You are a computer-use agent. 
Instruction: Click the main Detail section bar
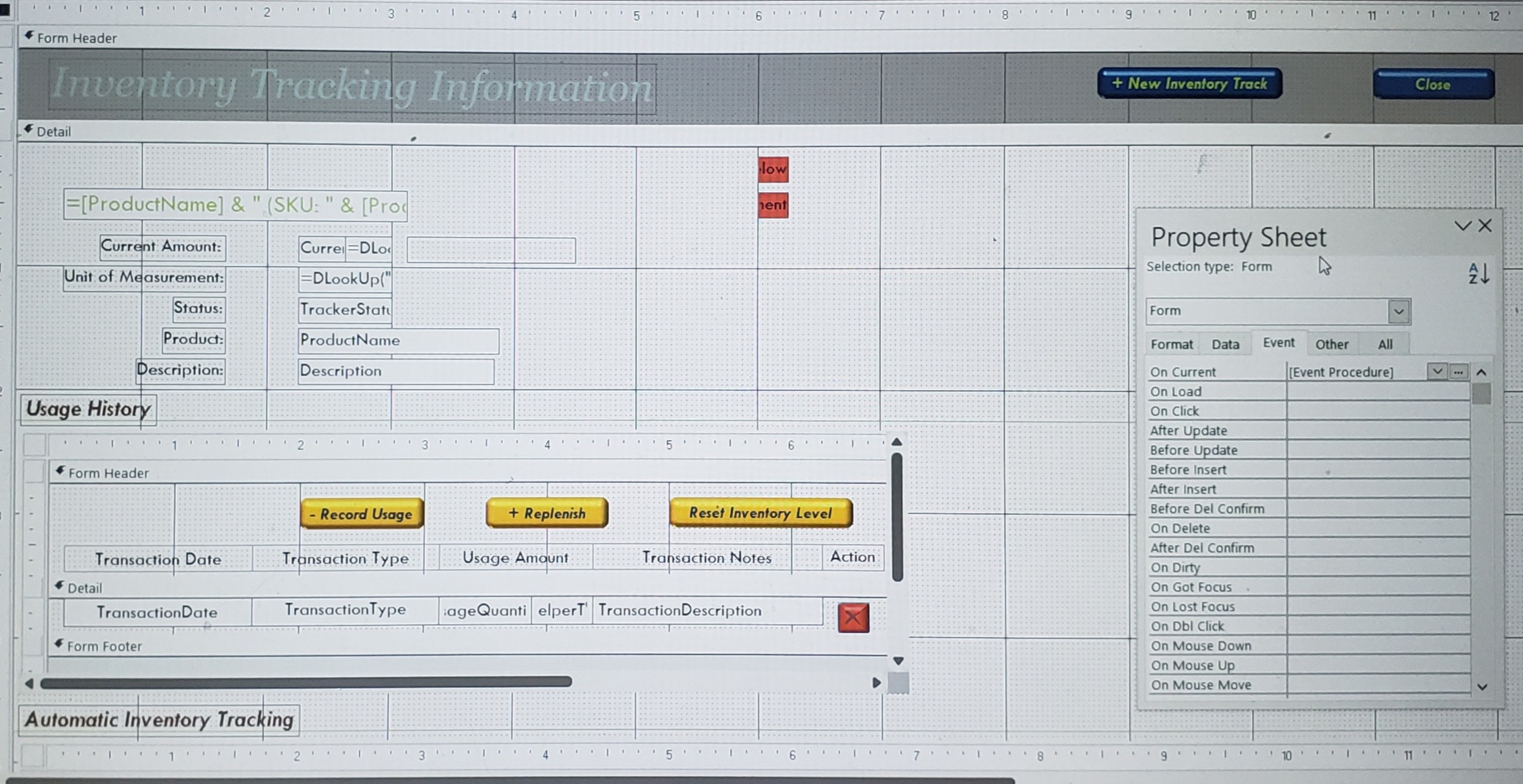tap(53, 131)
